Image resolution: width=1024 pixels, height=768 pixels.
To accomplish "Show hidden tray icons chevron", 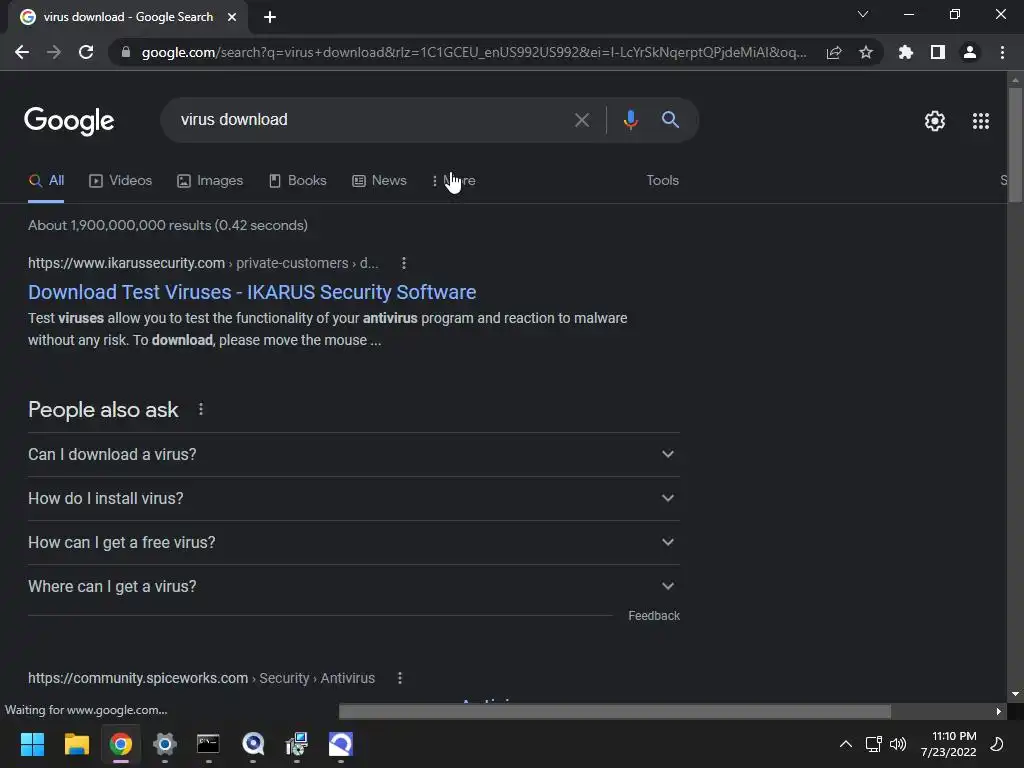I will tap(845, 744).
